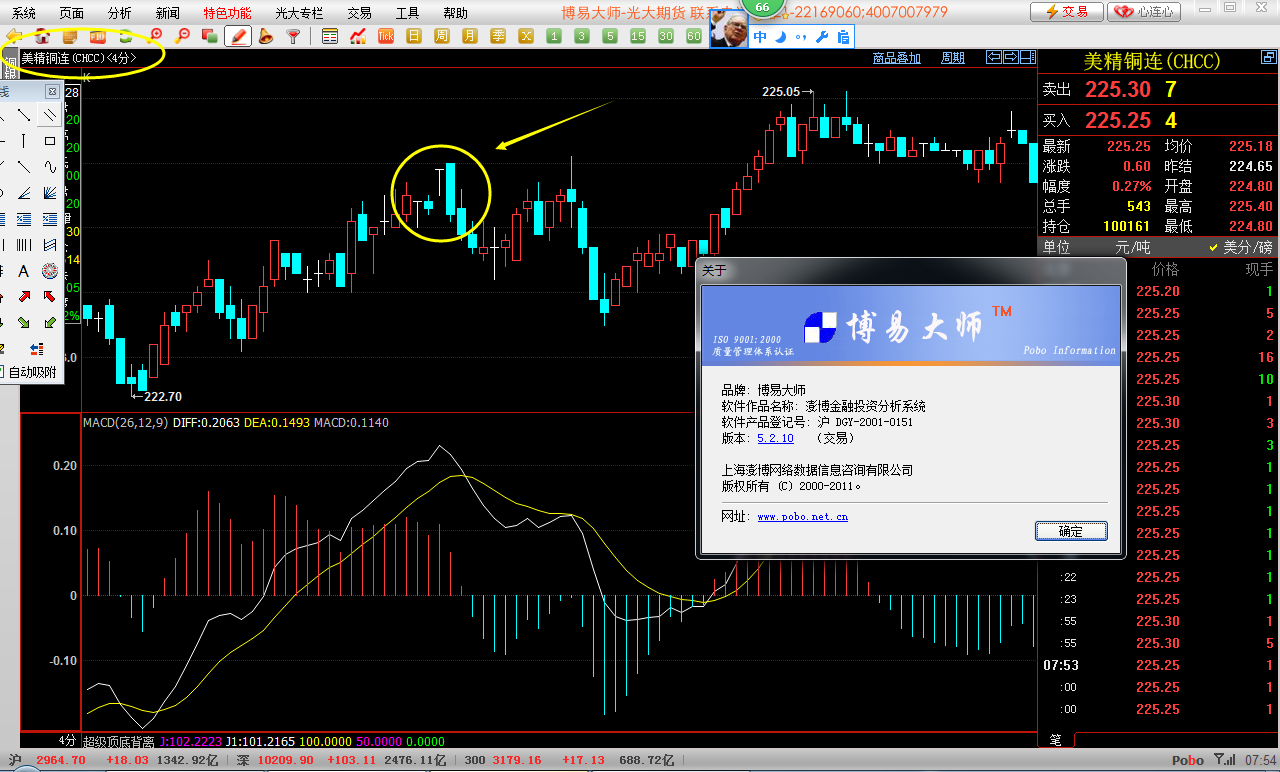Click the 确定 button in About dialog
Screen dimensions: 1280x772
coord(1070,531)
